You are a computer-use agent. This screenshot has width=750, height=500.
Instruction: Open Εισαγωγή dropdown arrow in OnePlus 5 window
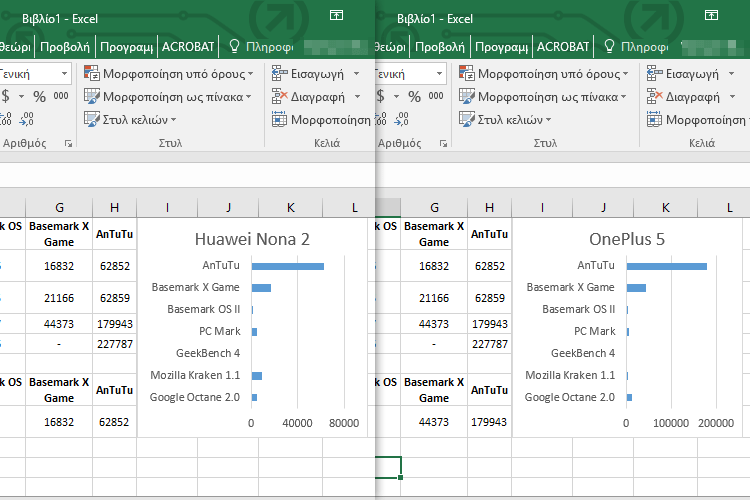731,74
